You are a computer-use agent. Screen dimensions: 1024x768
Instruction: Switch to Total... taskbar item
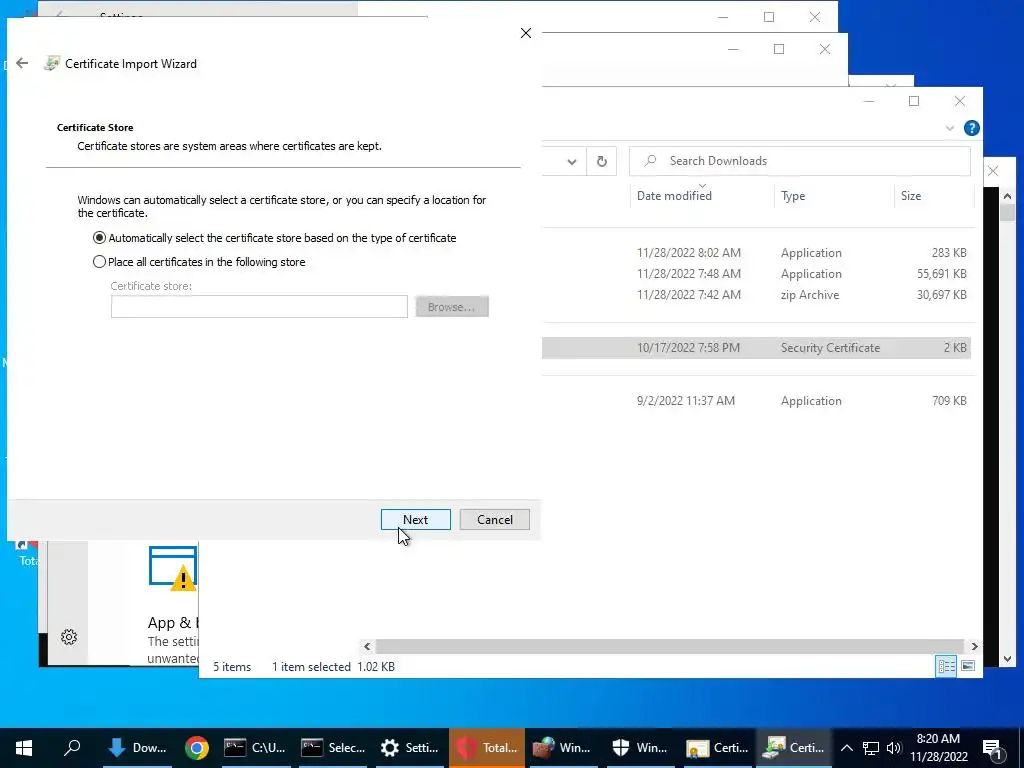click(487, 748)
